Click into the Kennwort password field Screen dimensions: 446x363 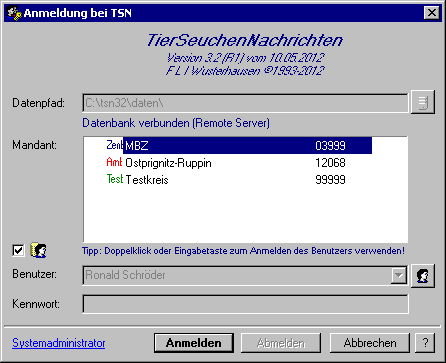click(x=245, y=304)
